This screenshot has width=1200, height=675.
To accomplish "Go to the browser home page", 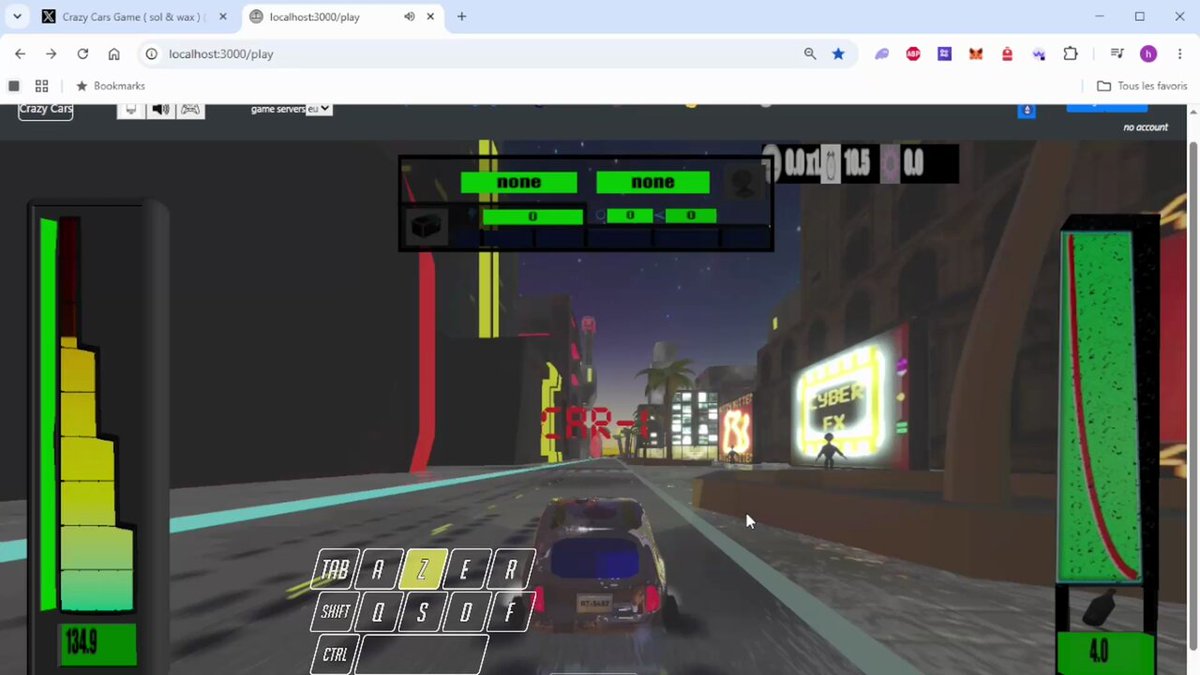I will (114, 54).
